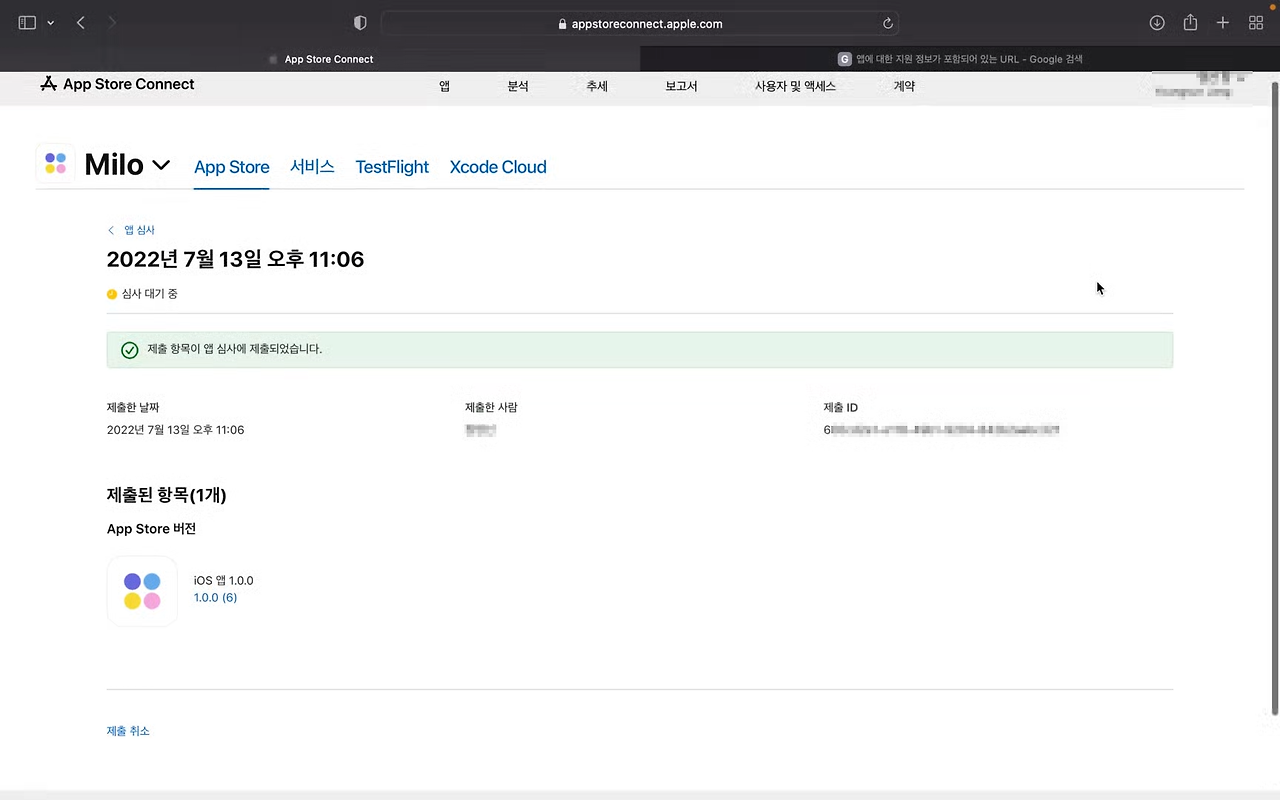The width and height of the screenshot is (1280, 800).
Task: Open the 사용자 및 액세스 menu item
Action: 795,86
